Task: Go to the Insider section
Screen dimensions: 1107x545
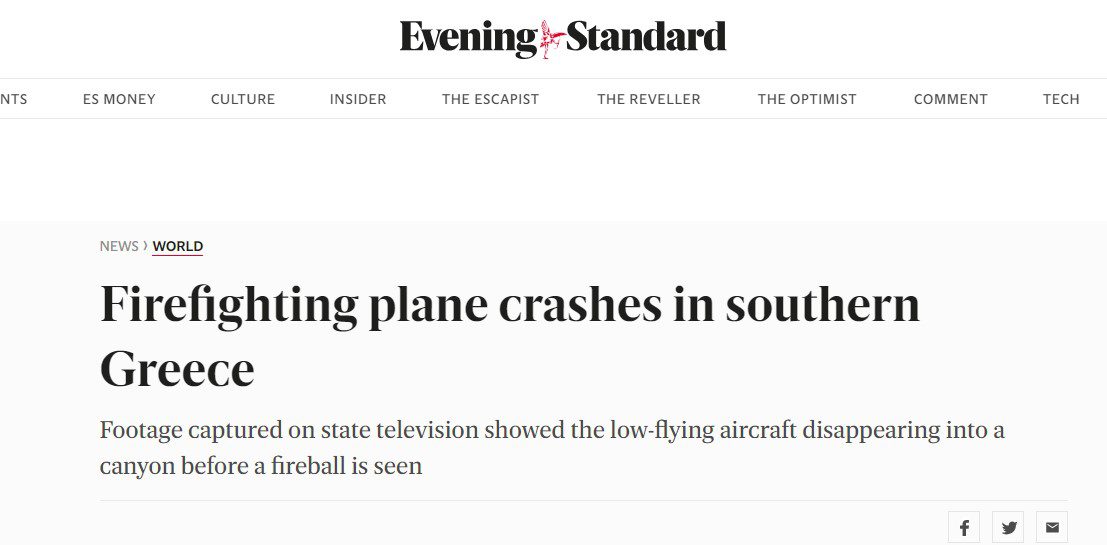Action: point(358,100)
